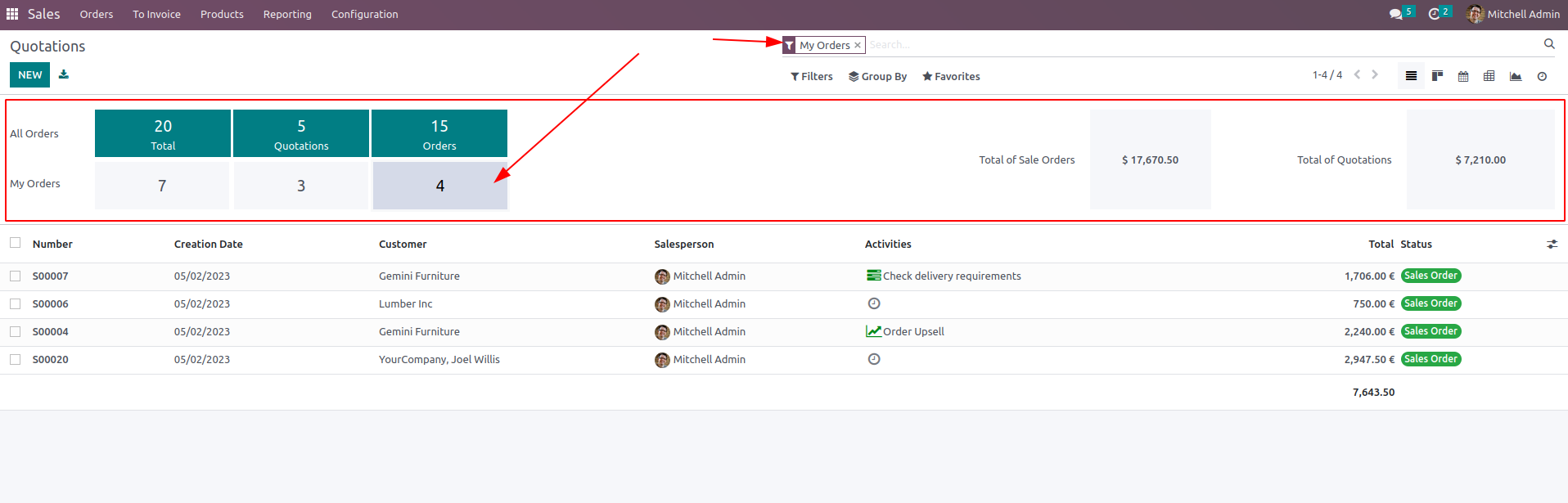Click the 20 Total dashboard tile
Viewport: 1568px width, 503px height.
(163, 133)
